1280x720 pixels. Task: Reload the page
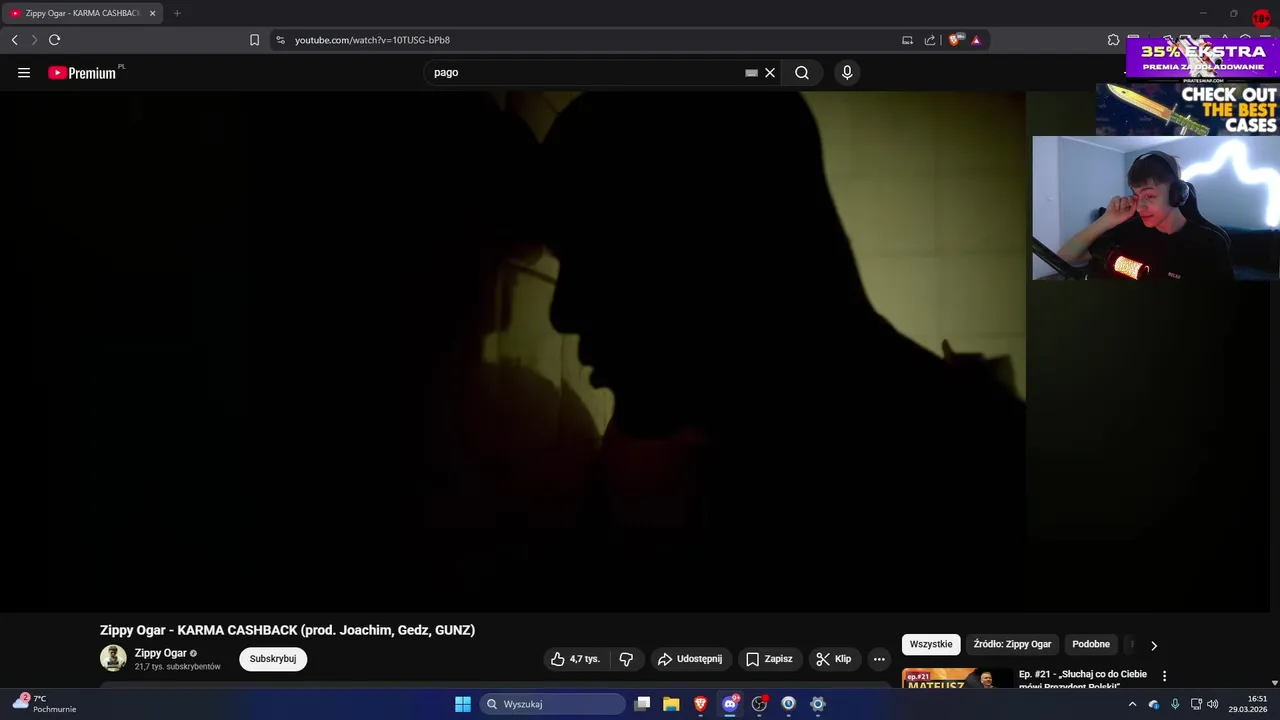click(x=54, y=40)
